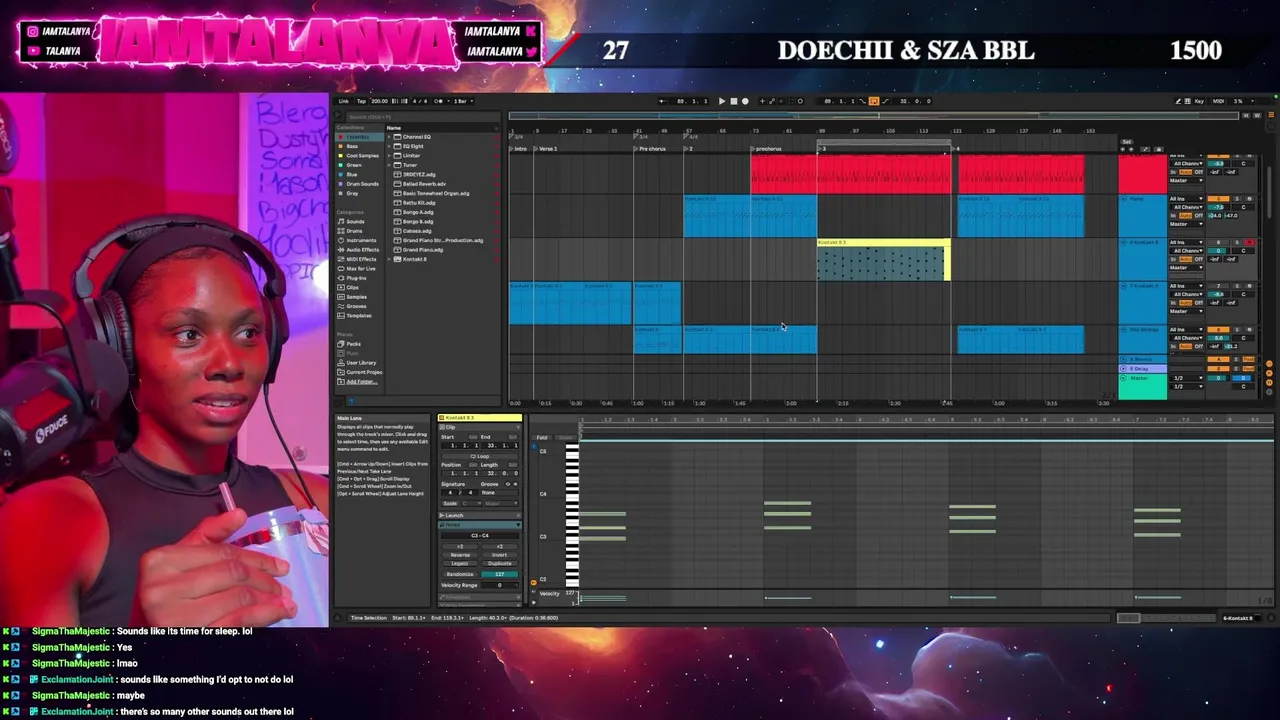Select Instruments category in browser
The width and height of the screenshot is (1280, 720).
[361, 240]
